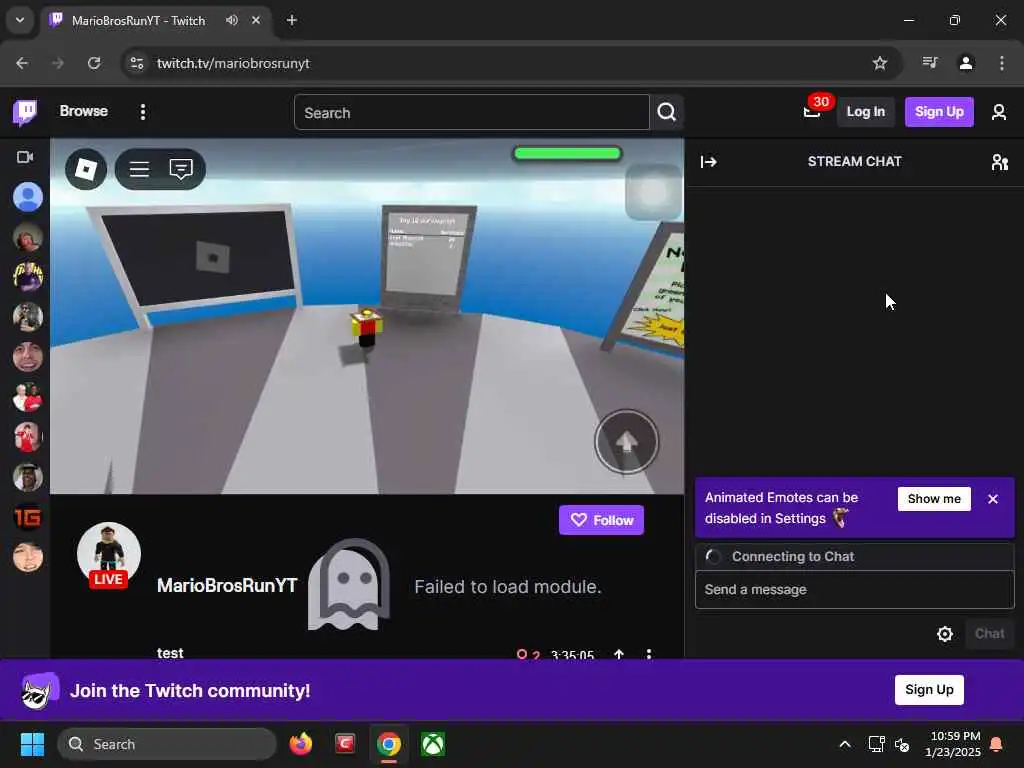Click Show me on the emotes notice
Viewport: 1024px width, 768px height.
(x=934, y=499)
